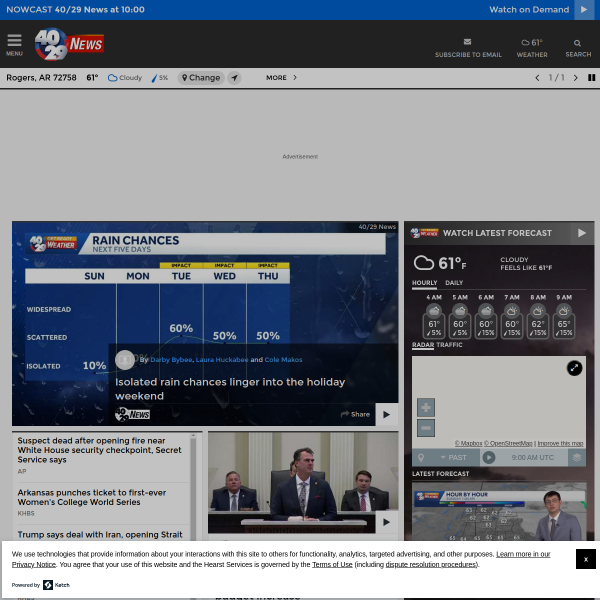Open Isolated rain chances headline
Screen dimensions: 600x600
(x=230, y=389)
